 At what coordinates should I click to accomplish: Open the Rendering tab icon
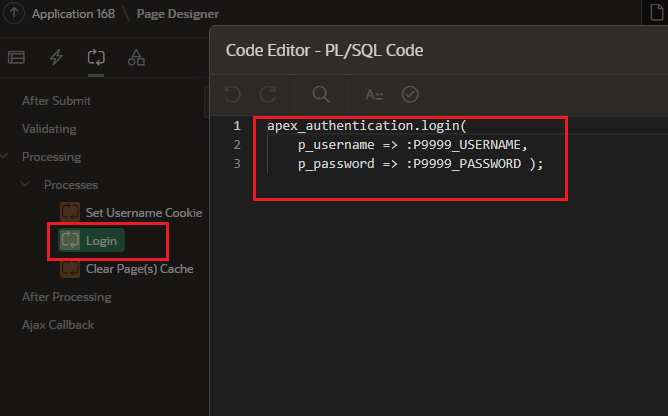click(x=16, y=56)
